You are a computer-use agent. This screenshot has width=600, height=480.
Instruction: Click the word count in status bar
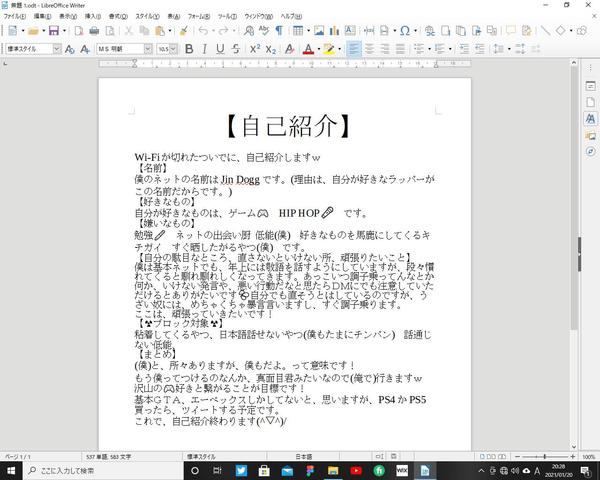coord(108,457)
